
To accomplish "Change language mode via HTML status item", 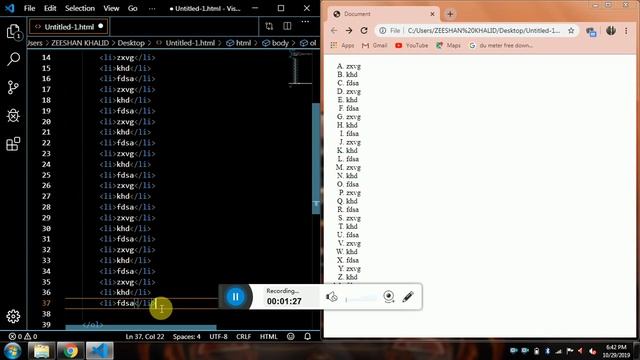I will tap(268, 336).
